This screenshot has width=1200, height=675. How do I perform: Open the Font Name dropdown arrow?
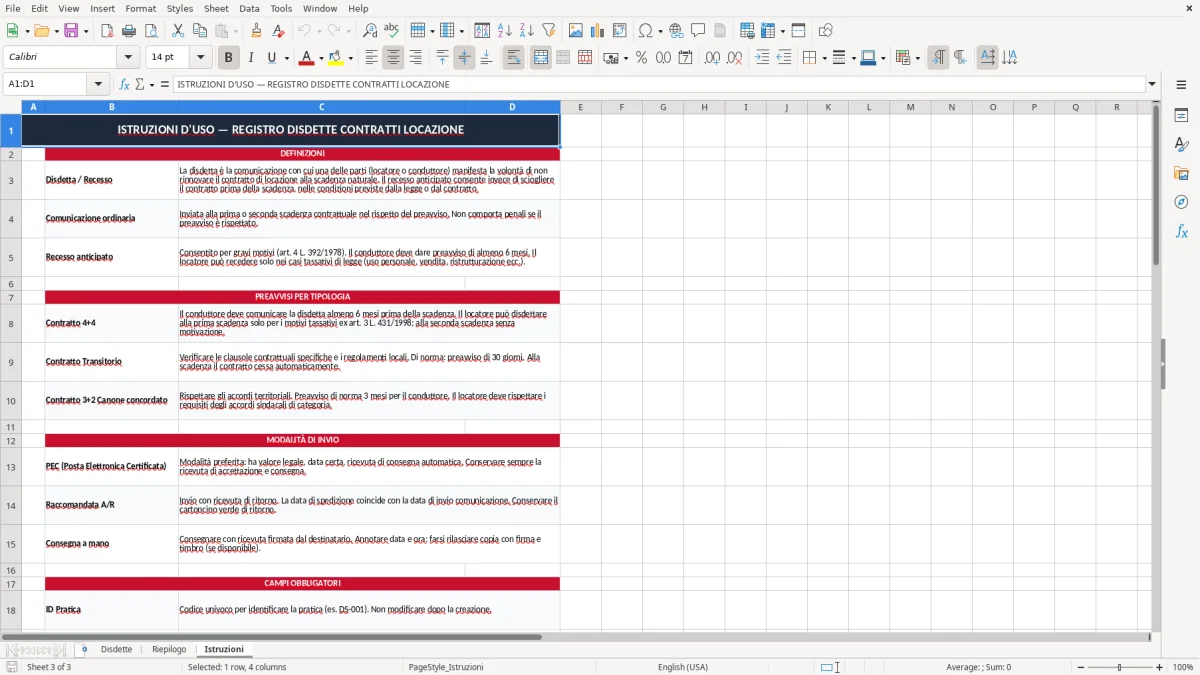coord(127,58)
